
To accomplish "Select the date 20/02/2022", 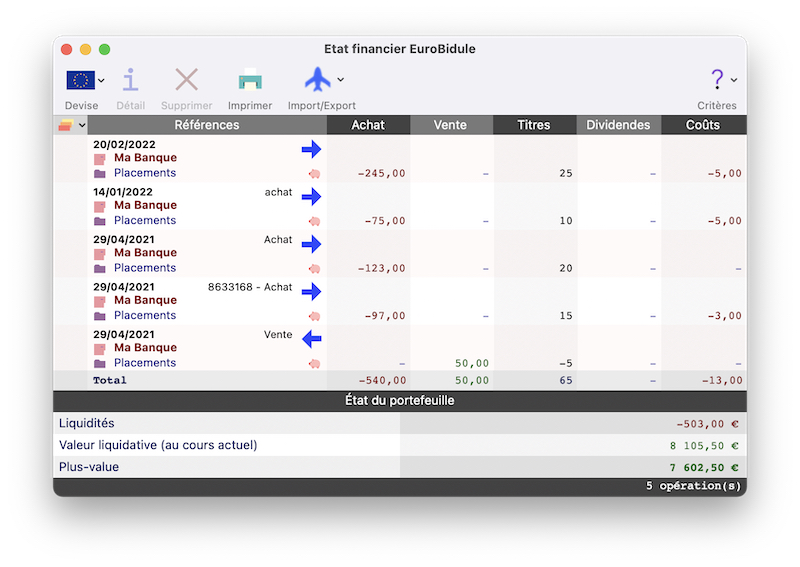I will [x=124, y=144].
